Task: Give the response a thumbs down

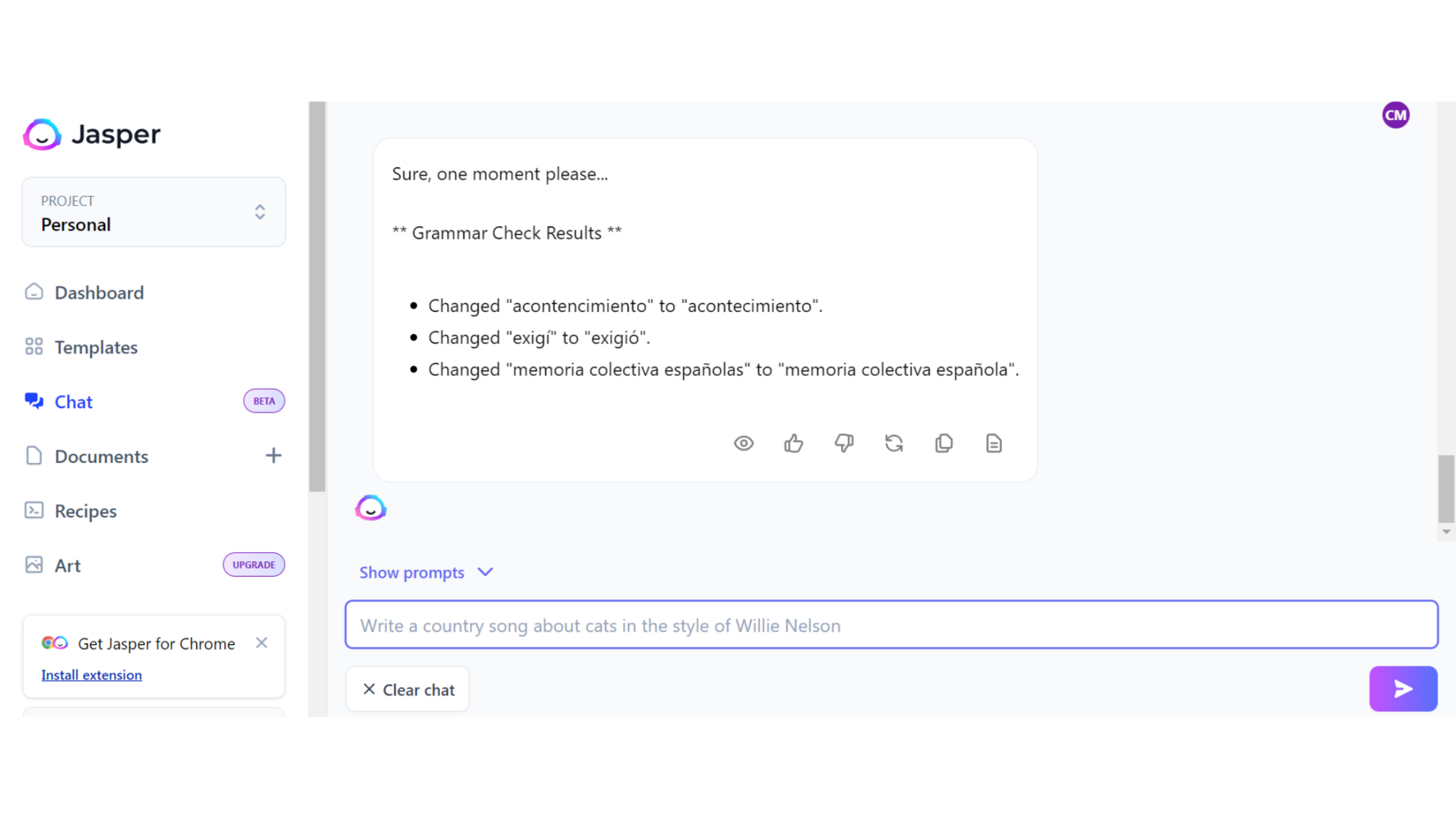Action: [844, 444]
